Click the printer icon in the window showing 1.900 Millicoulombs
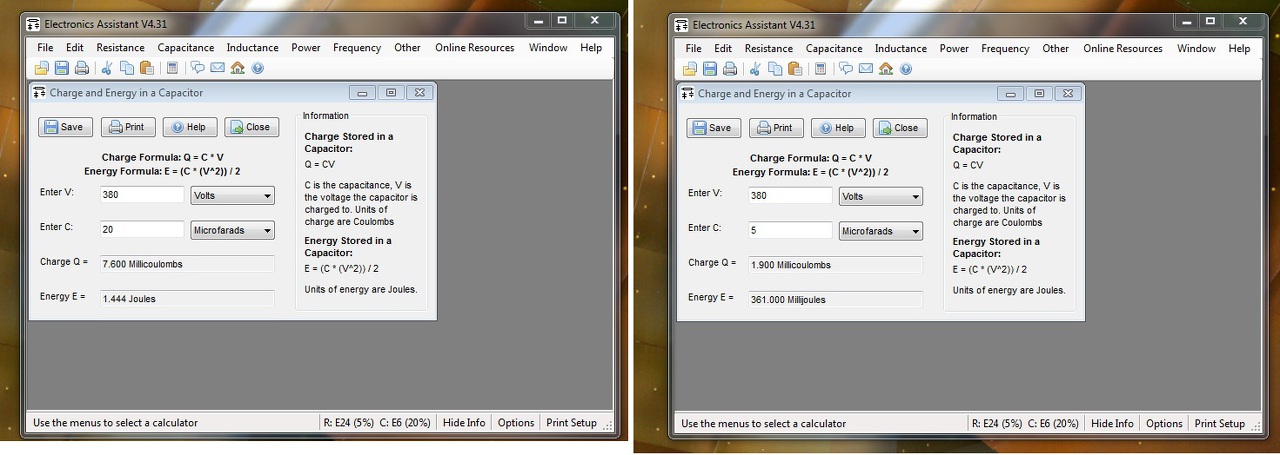The width and height of the screenshot is (1280, 455). coord(730,68)
